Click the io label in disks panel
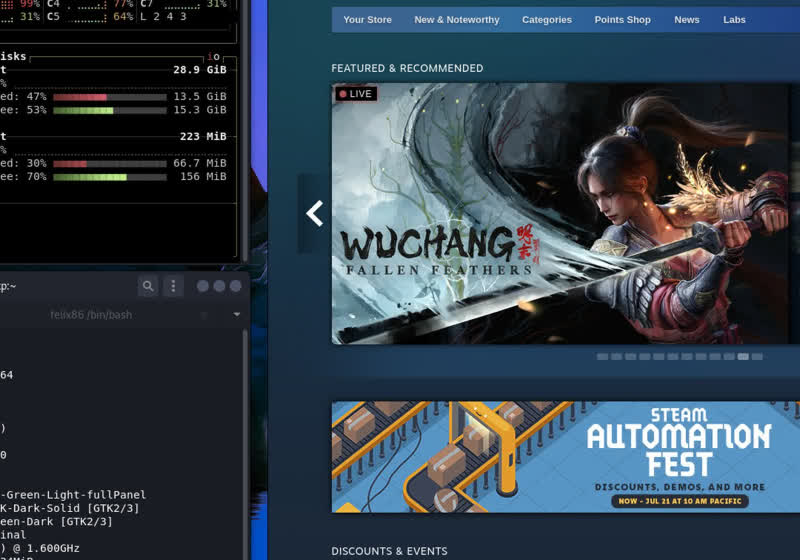 (214, 57)
